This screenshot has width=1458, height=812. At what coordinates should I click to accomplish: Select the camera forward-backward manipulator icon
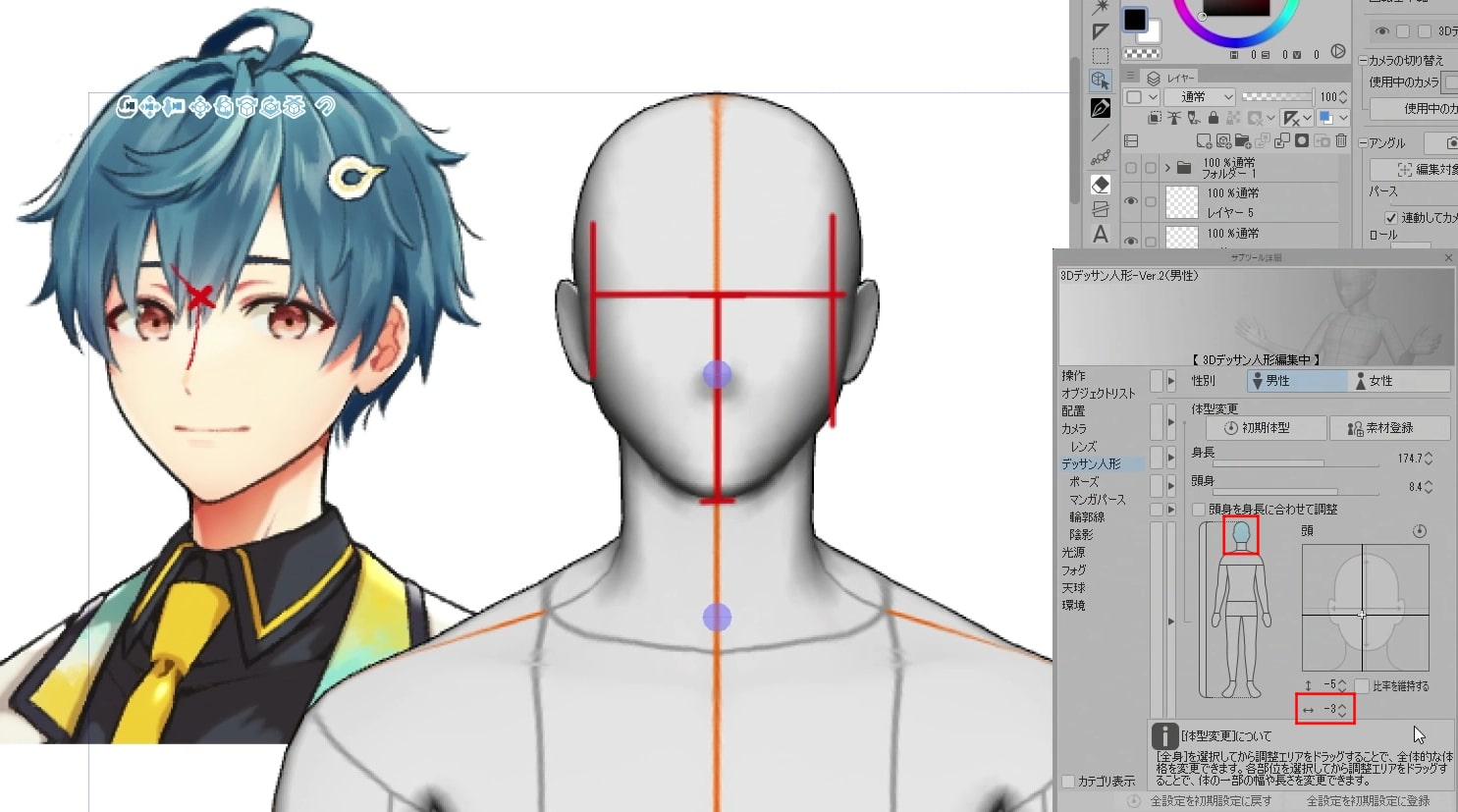coord(175,106)
